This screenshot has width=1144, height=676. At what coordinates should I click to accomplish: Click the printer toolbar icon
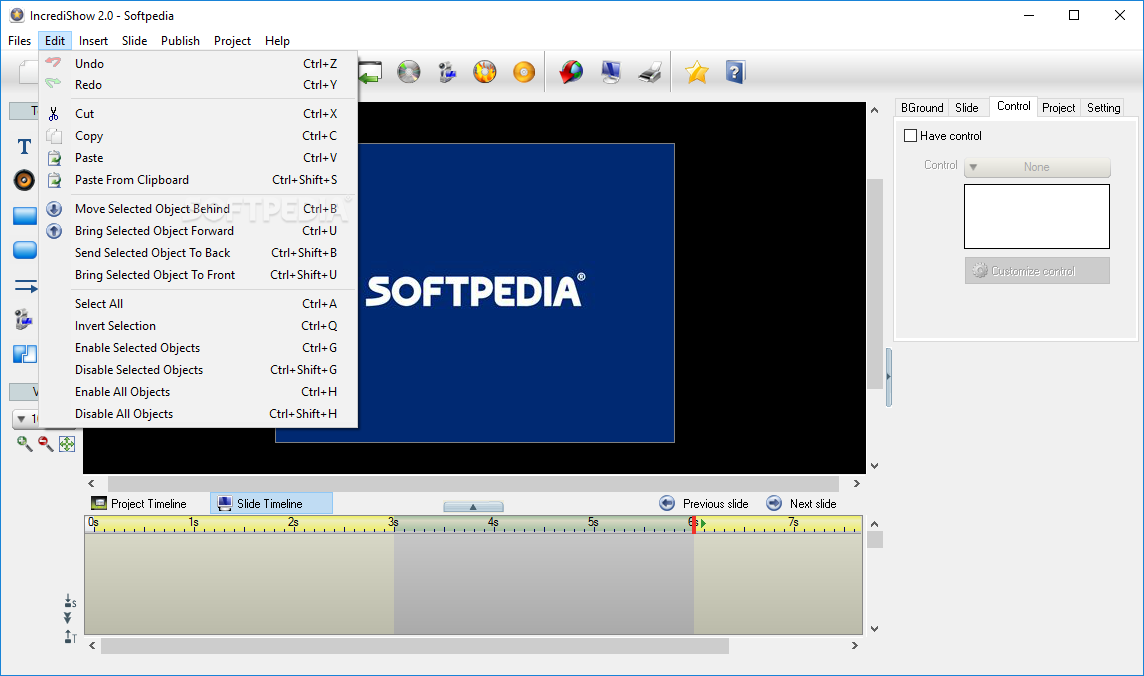649,72
